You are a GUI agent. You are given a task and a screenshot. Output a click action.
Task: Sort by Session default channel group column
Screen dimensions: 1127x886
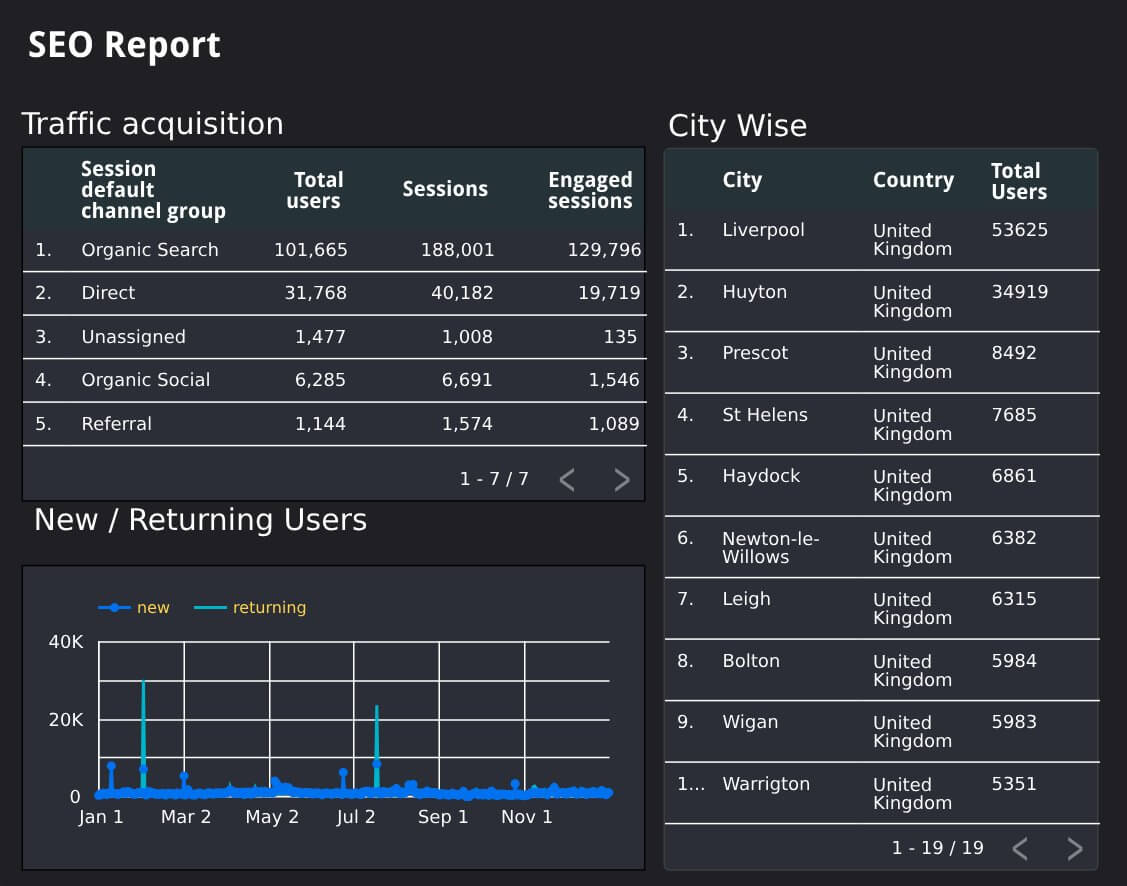(153, 190)
